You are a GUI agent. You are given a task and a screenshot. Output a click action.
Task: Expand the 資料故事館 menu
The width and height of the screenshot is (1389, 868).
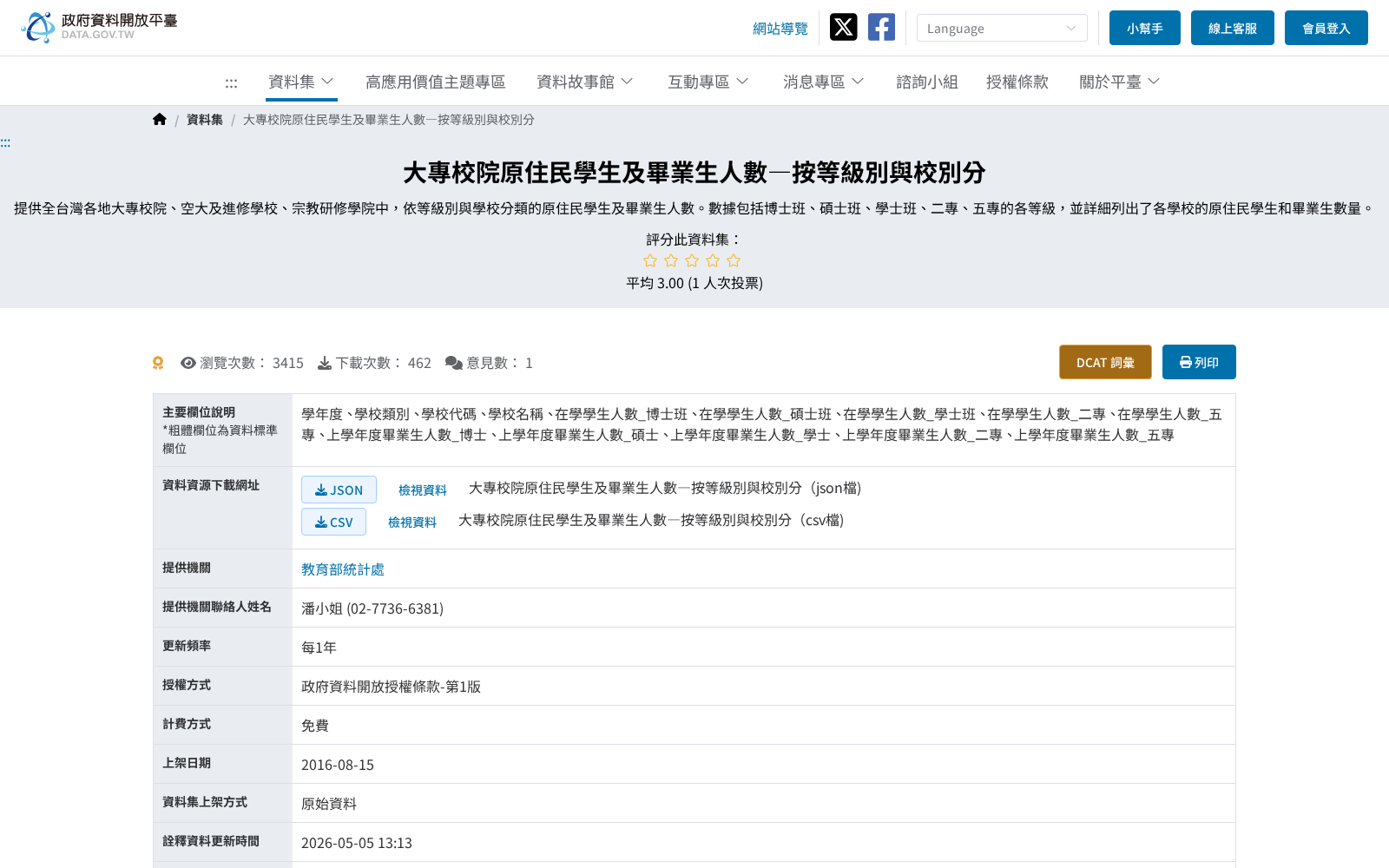(x=585, y=82)
